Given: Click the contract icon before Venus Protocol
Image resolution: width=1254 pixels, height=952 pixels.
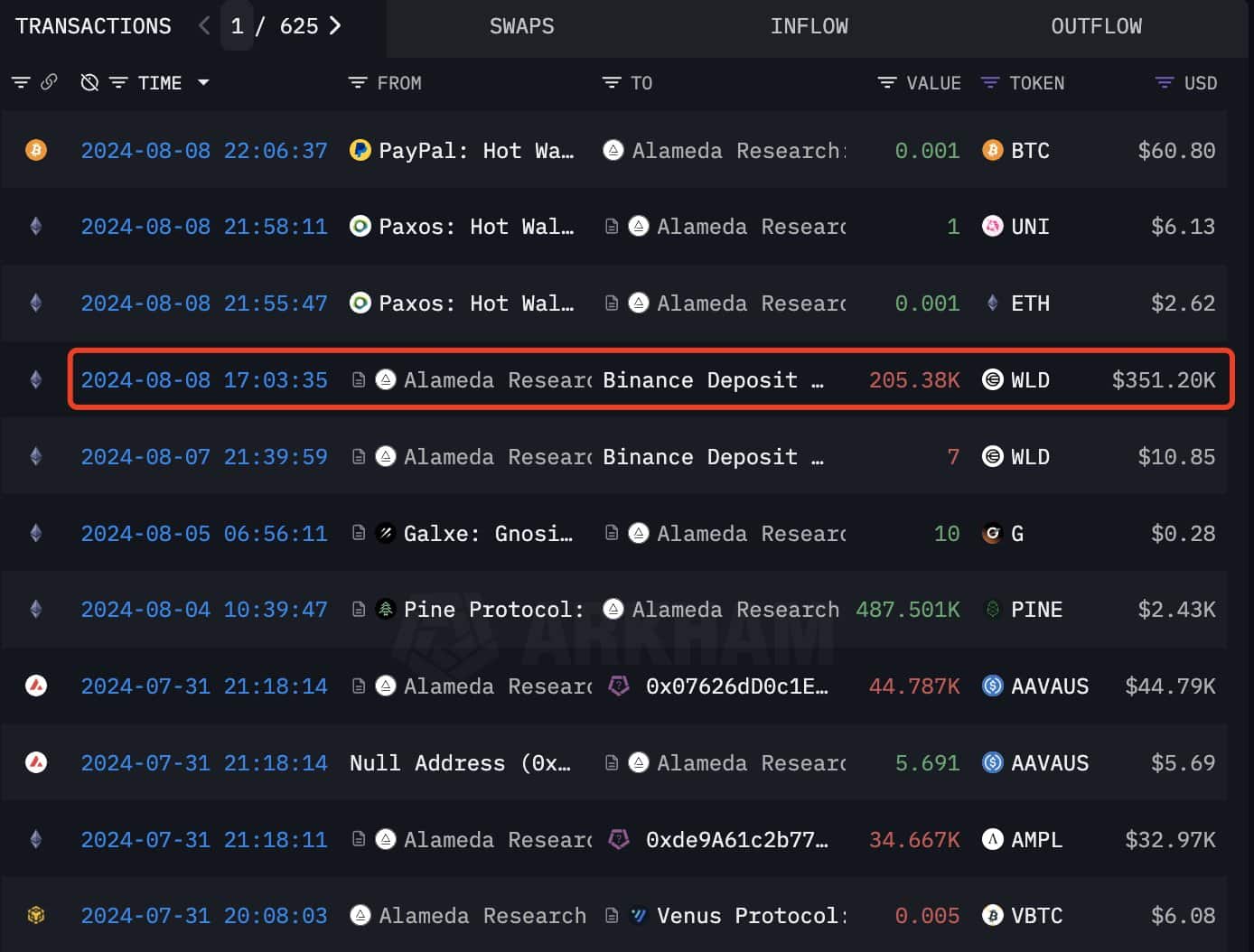Looking at the screenshot, I should point(612,915).
